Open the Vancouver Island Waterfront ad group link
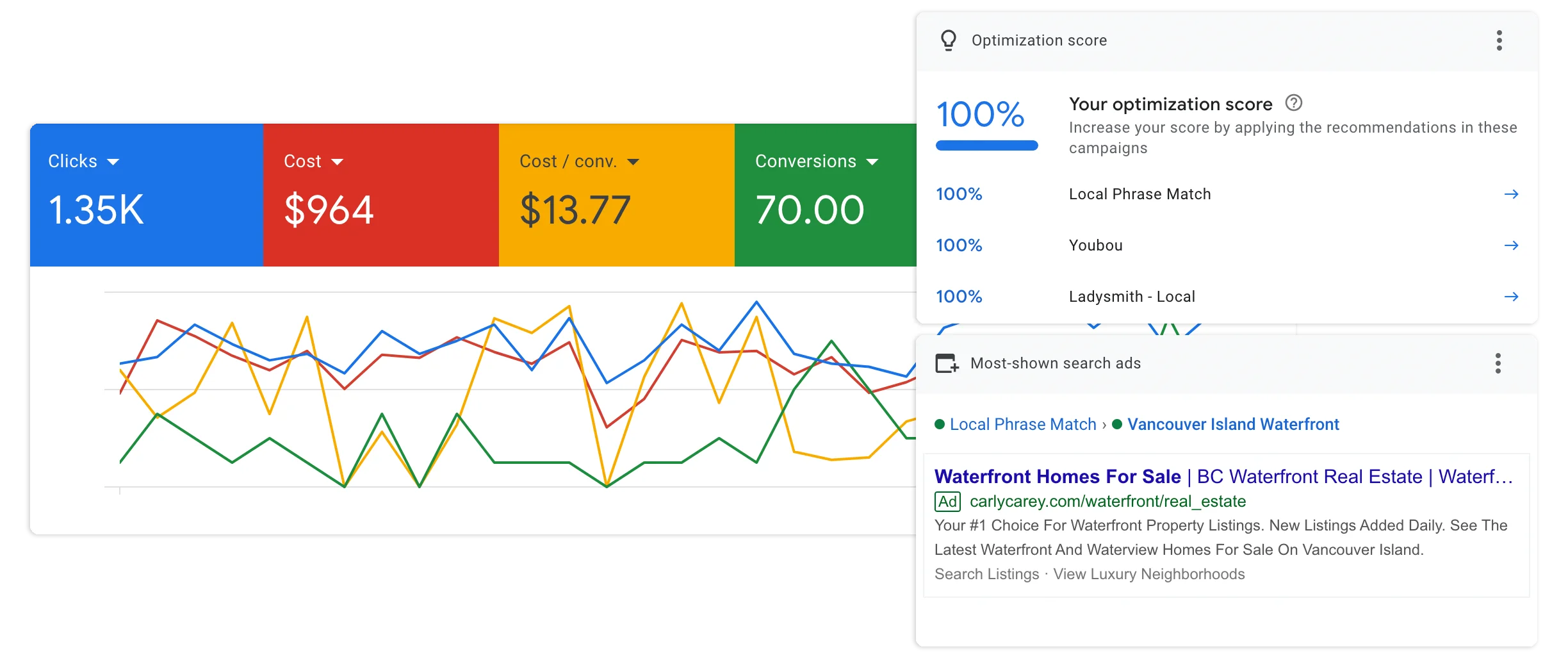The height and width of the screenshot is (658, 1568). click(x=1232, y=424)
